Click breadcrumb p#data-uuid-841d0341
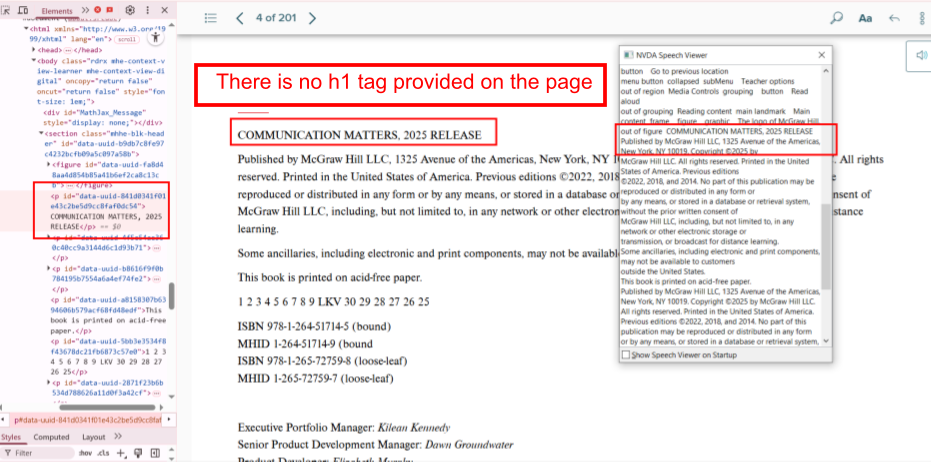 [x=87, y=420]
